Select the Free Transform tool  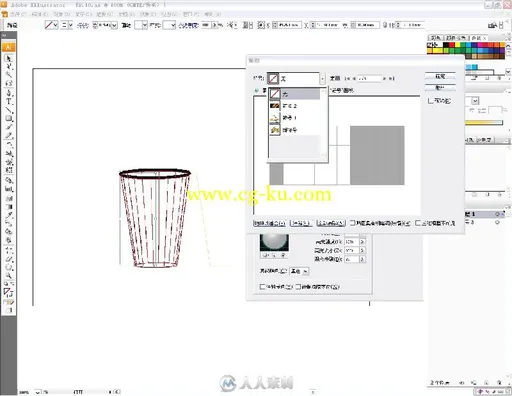click(8, 171)
